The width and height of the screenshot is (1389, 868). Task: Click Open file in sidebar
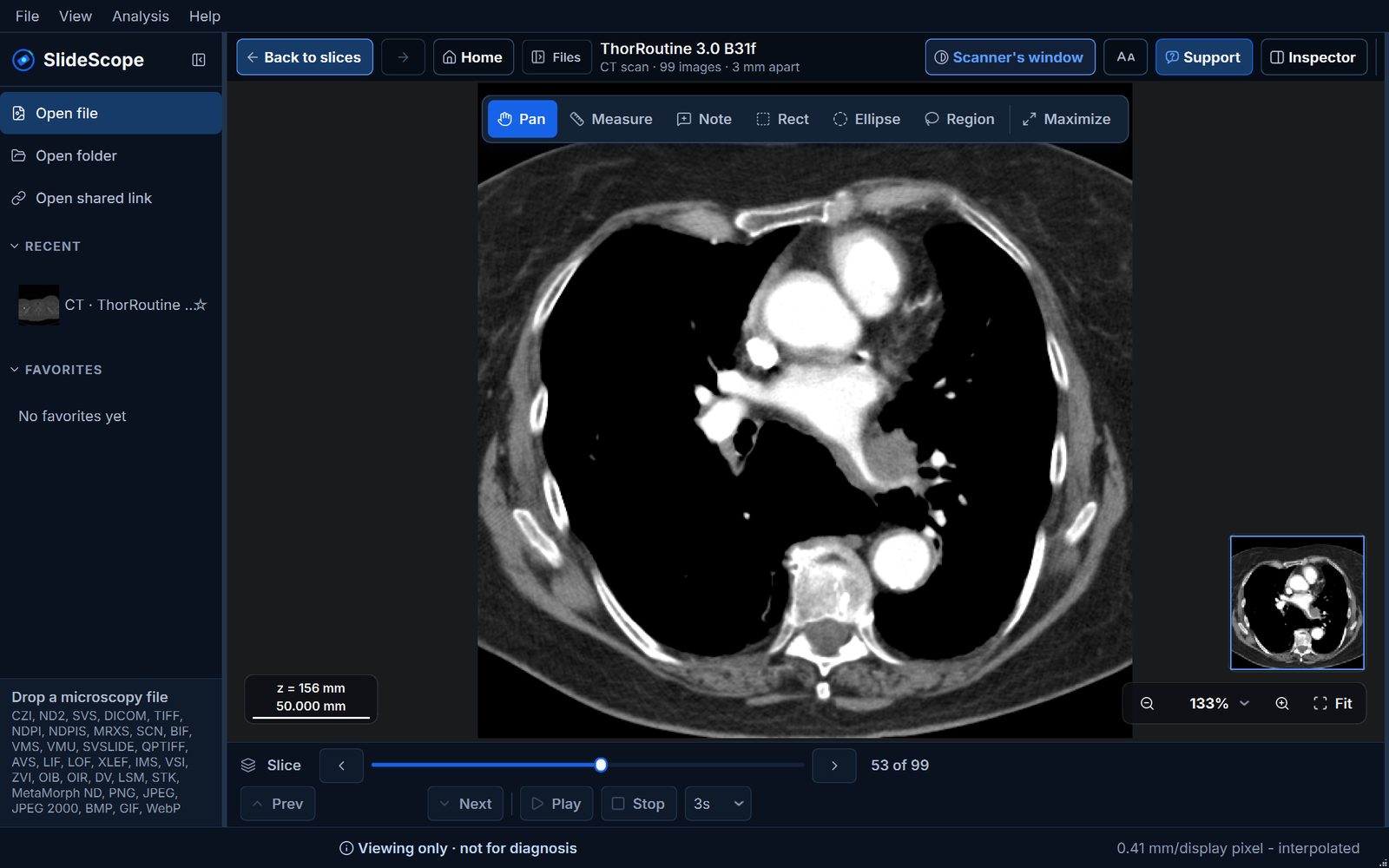pyautogui.click(x=111, y=113)
